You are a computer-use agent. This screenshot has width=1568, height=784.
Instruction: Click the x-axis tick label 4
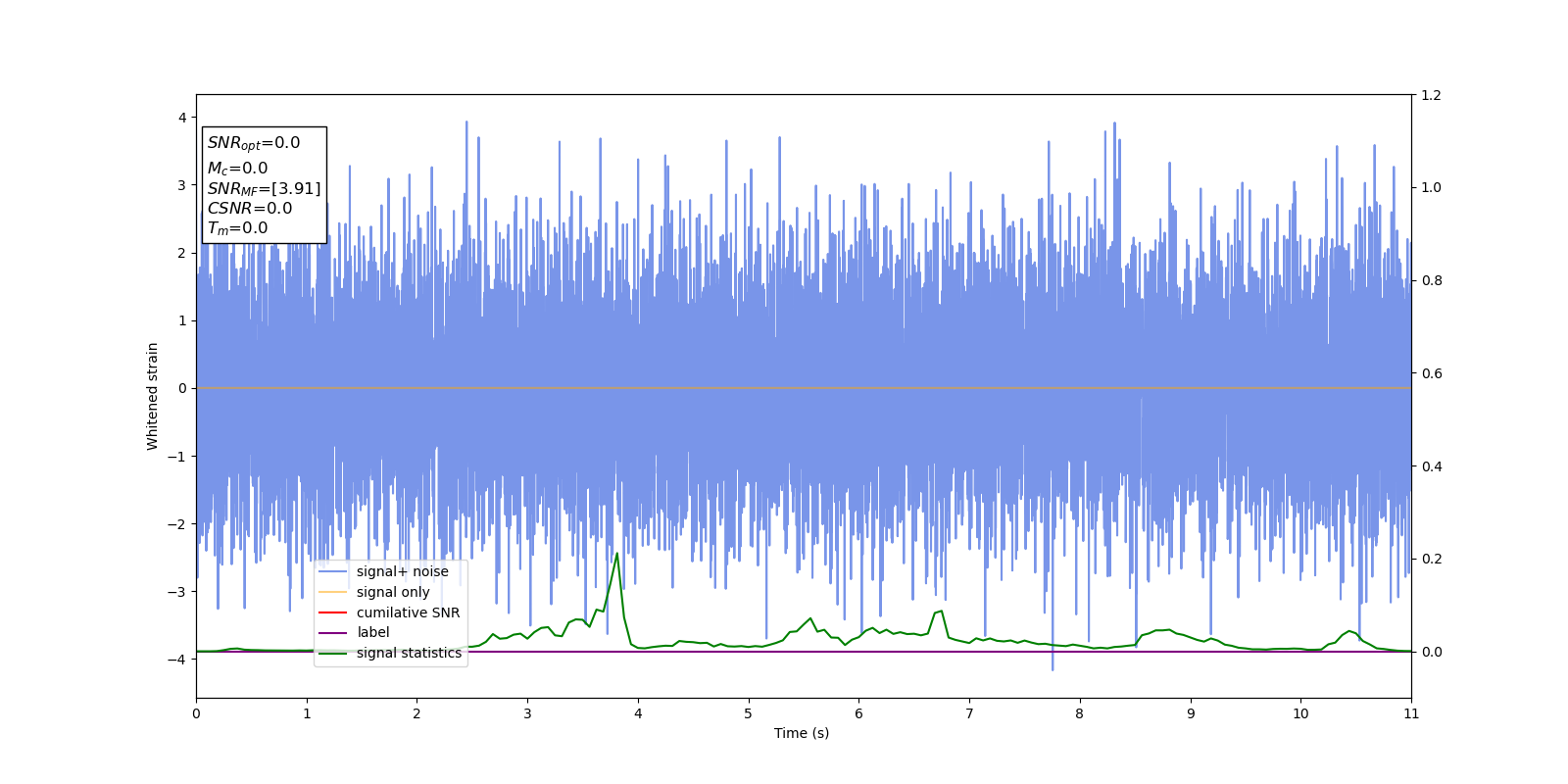(x=638, y=713)
